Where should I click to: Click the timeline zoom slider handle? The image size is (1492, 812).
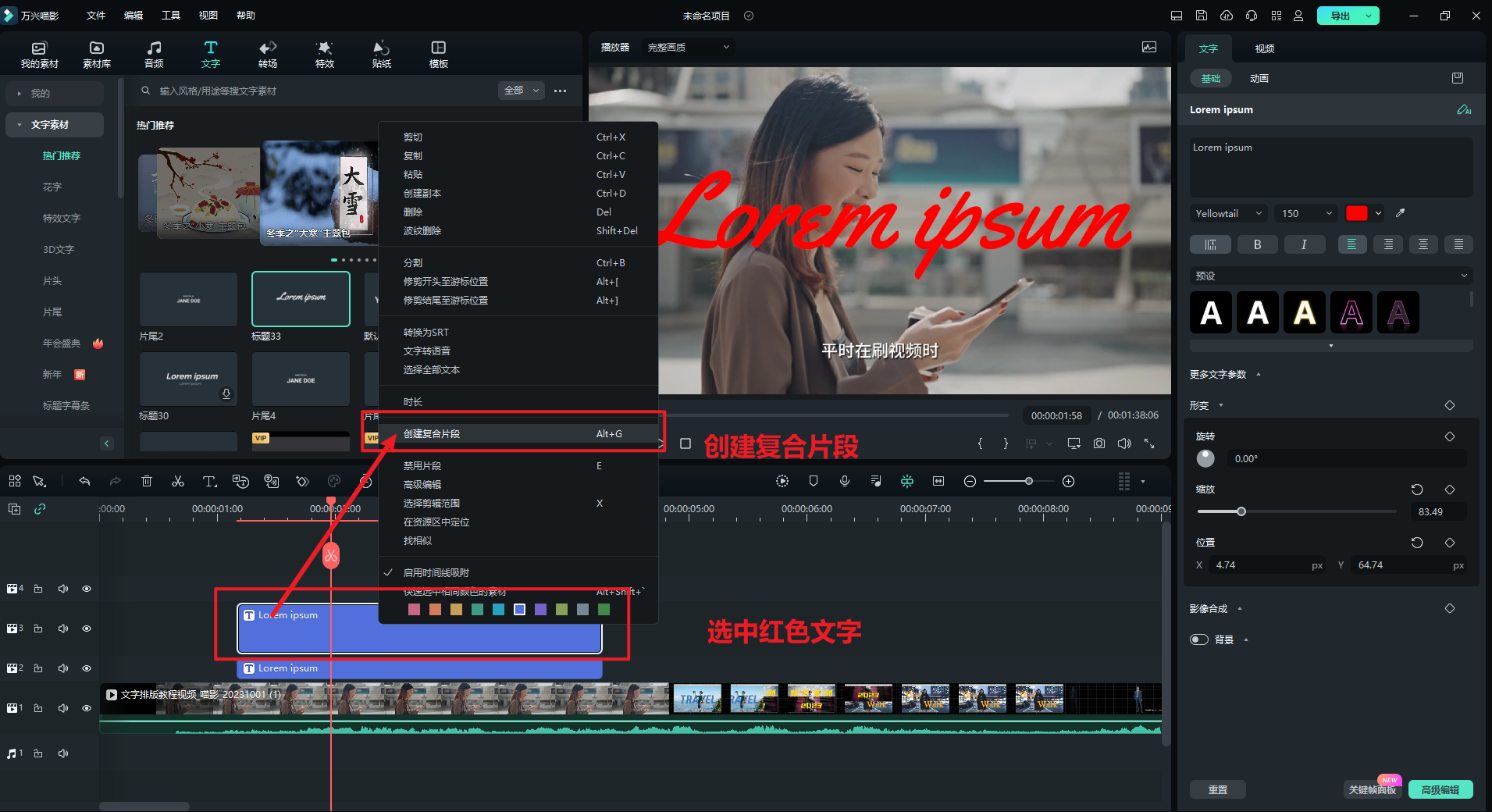coord(1029,481)
